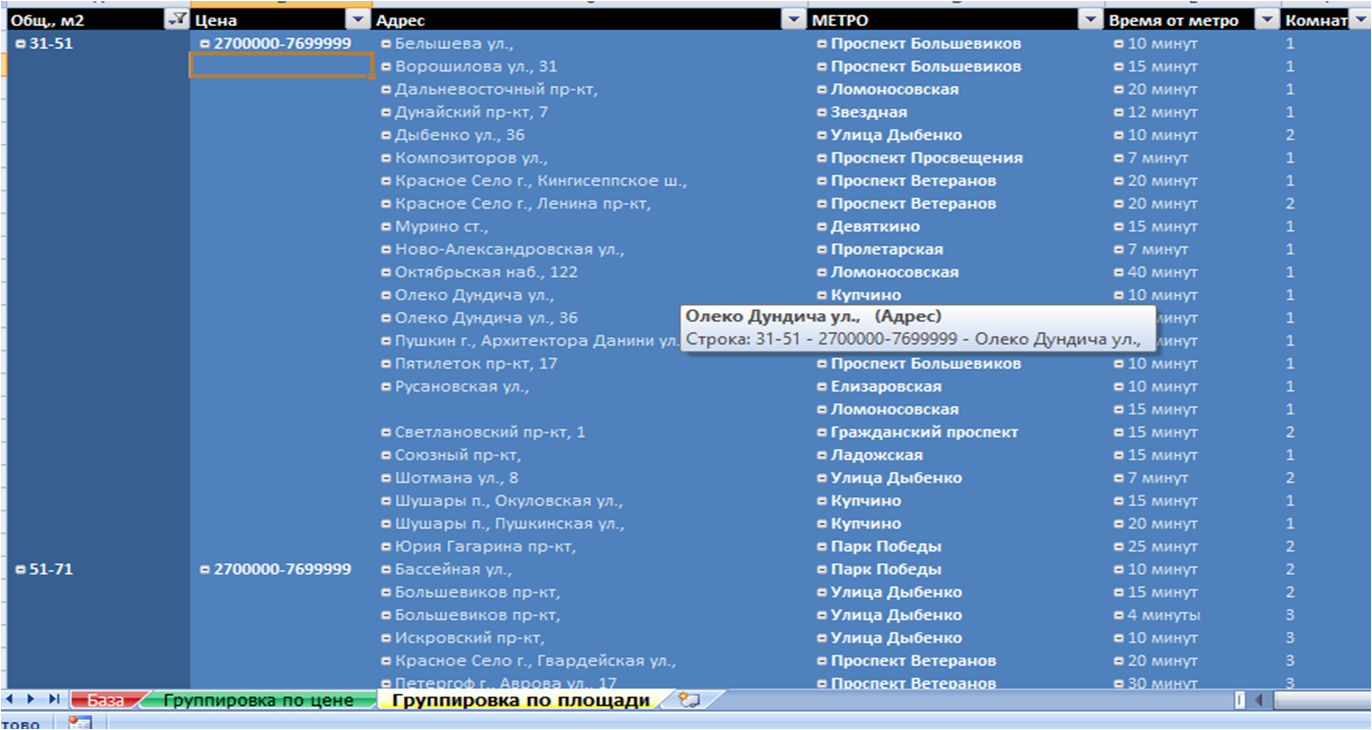Viewport: 1372px width, 730px height.
Task: Collapse the Белышева ул. address row
Action: [x=386, y=44]
